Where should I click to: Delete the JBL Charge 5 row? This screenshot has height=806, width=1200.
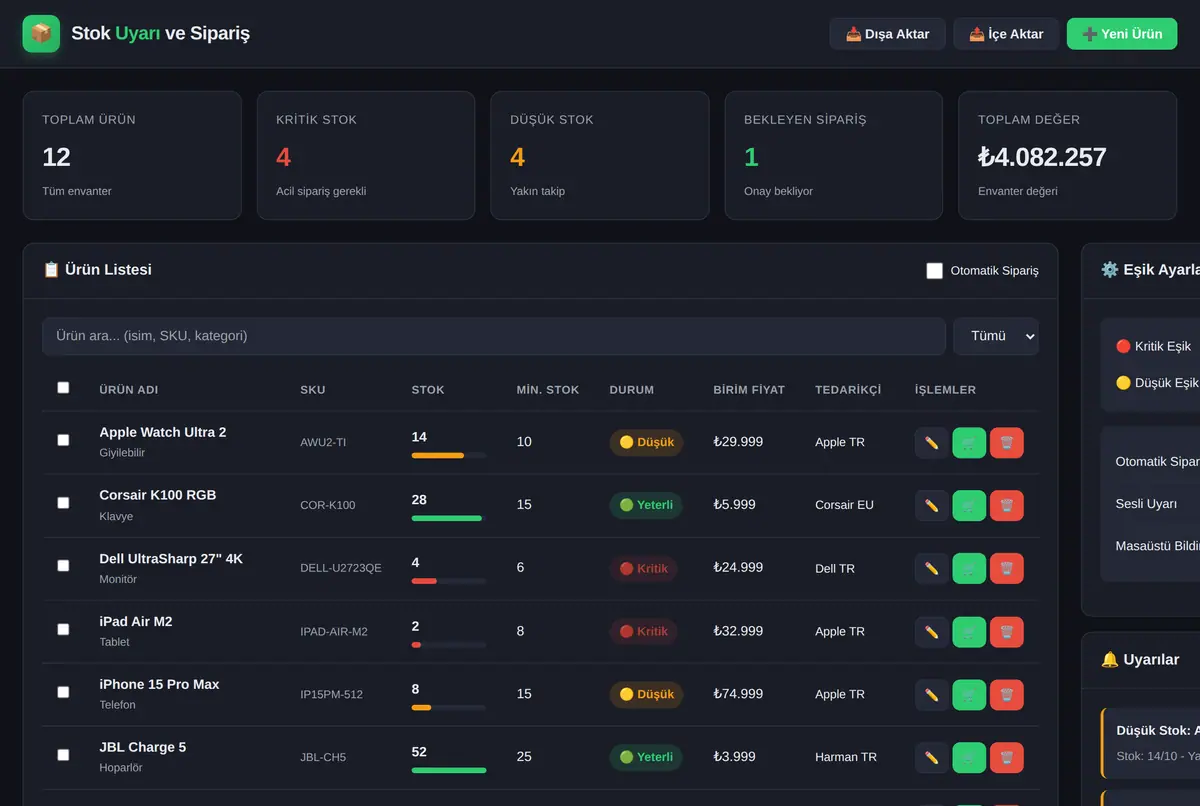pos(1007,757)
